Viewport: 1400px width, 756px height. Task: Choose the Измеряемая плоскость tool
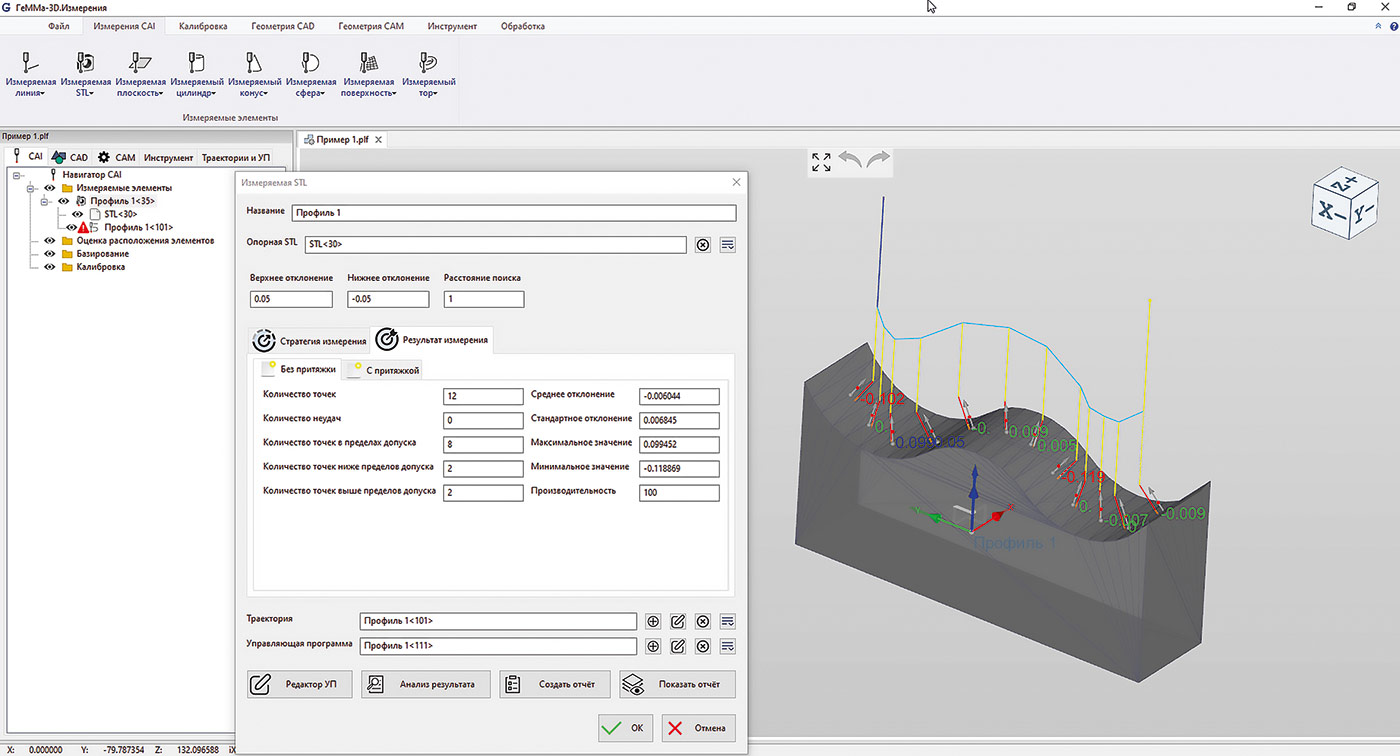coord(141,74)
